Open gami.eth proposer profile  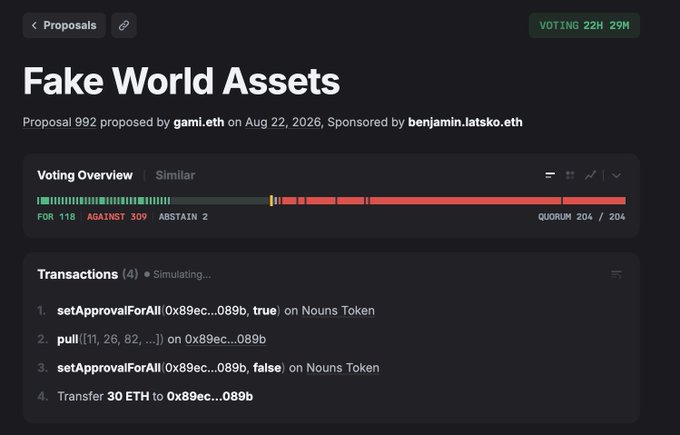[199, 122]
